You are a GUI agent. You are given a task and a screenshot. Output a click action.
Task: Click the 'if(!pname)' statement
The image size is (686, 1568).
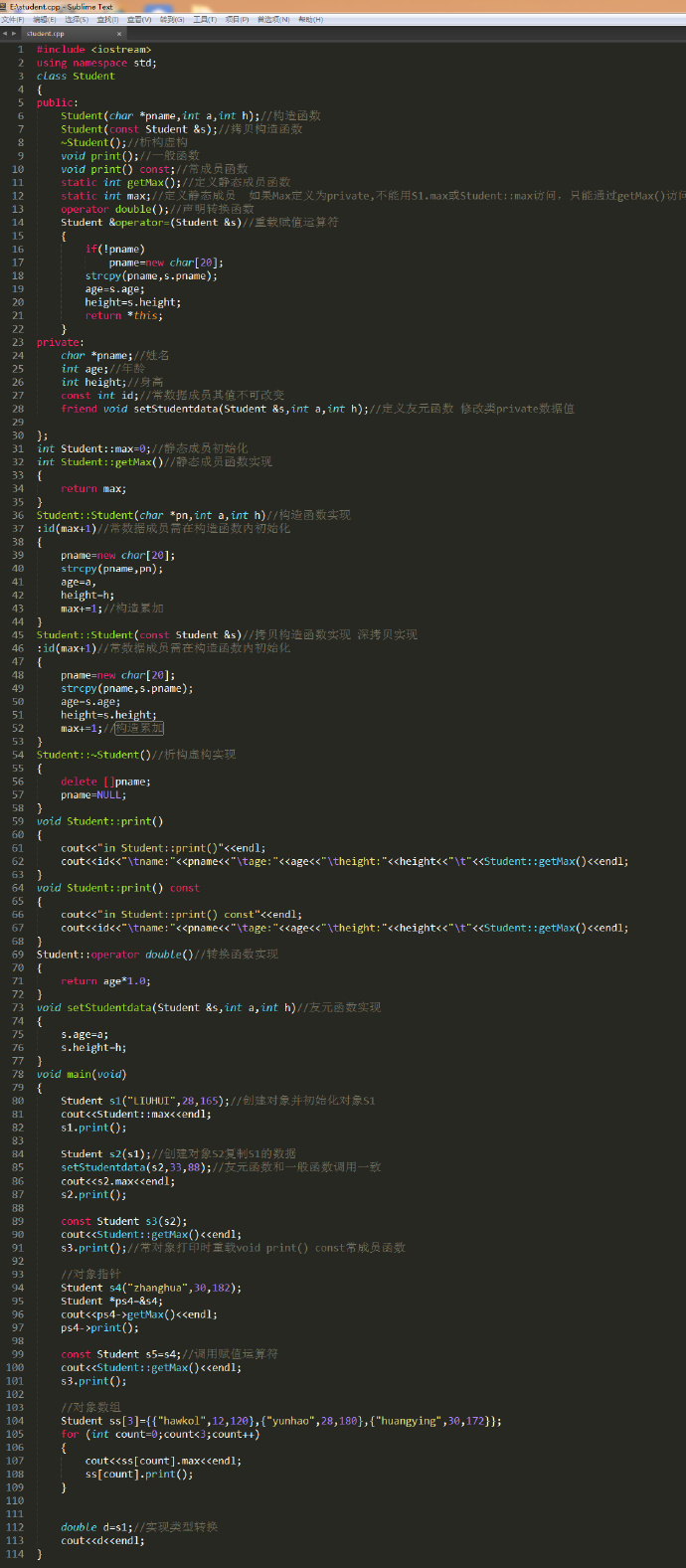[x=114, y=249]
